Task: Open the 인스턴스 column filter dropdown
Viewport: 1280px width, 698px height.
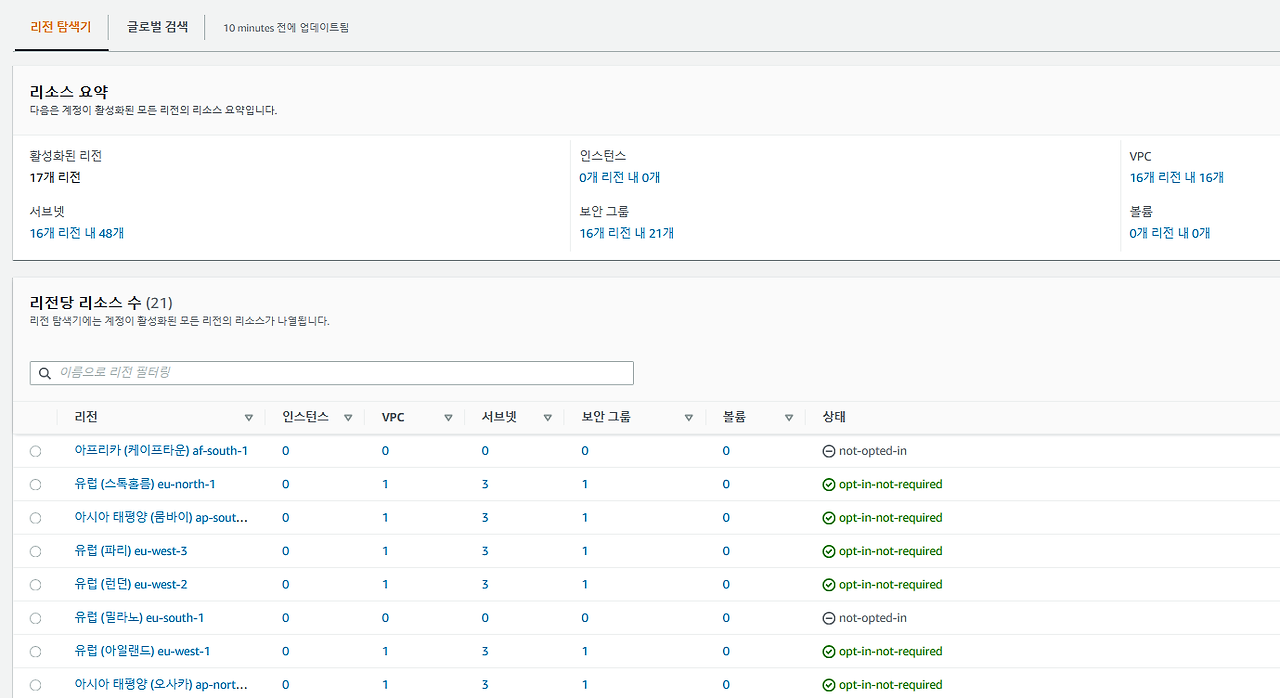Action: coord(348,417)
